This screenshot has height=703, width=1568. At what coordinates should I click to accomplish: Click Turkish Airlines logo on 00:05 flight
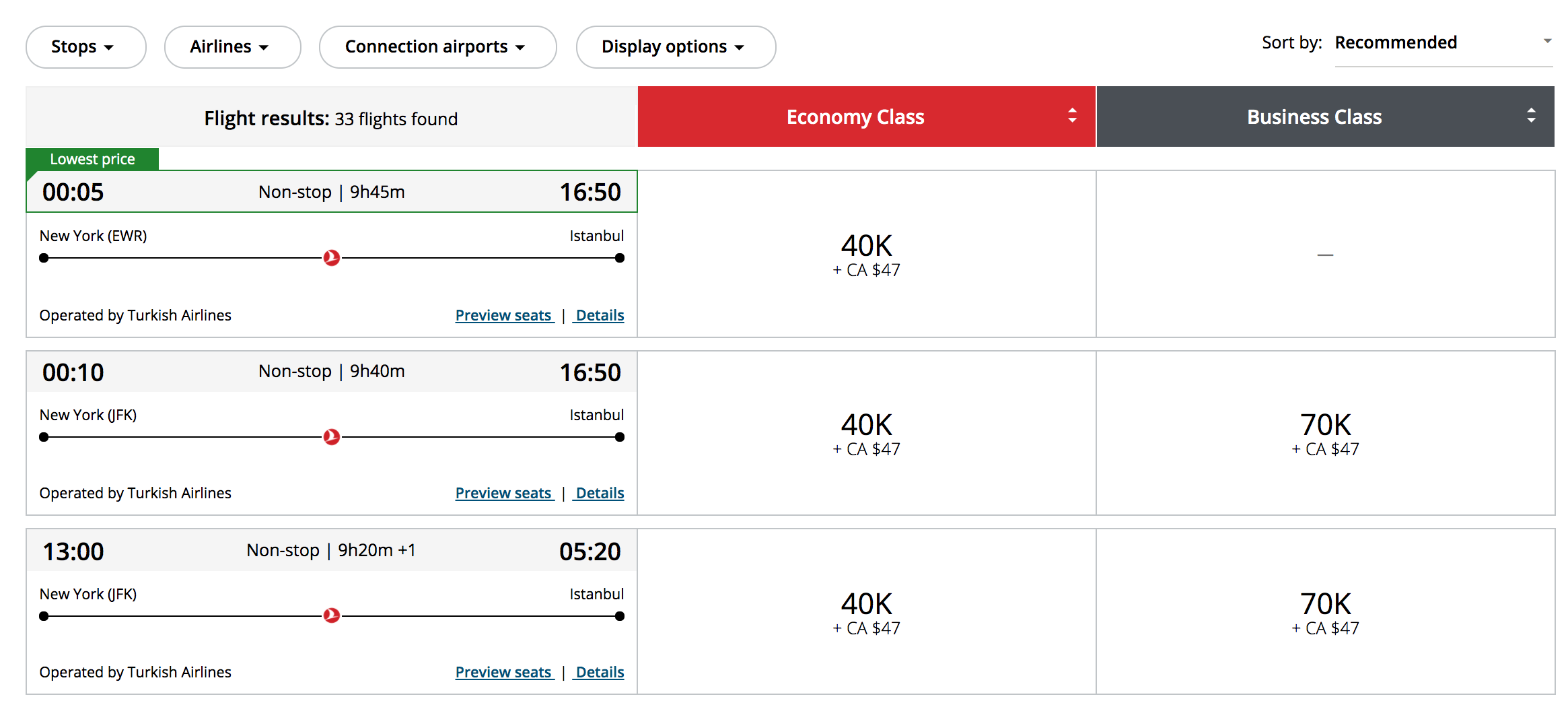pos(332,258)
